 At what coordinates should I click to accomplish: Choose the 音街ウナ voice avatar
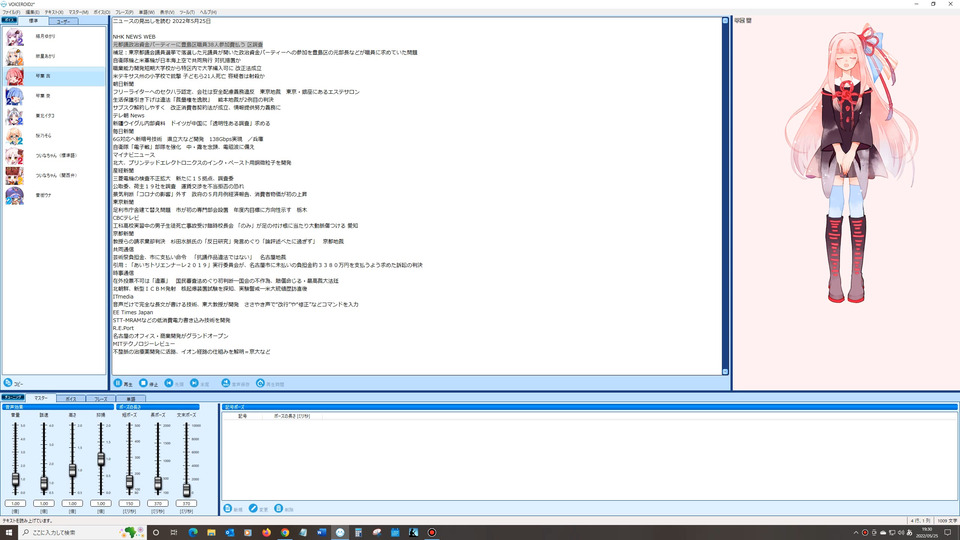click(x=14, y=195)
